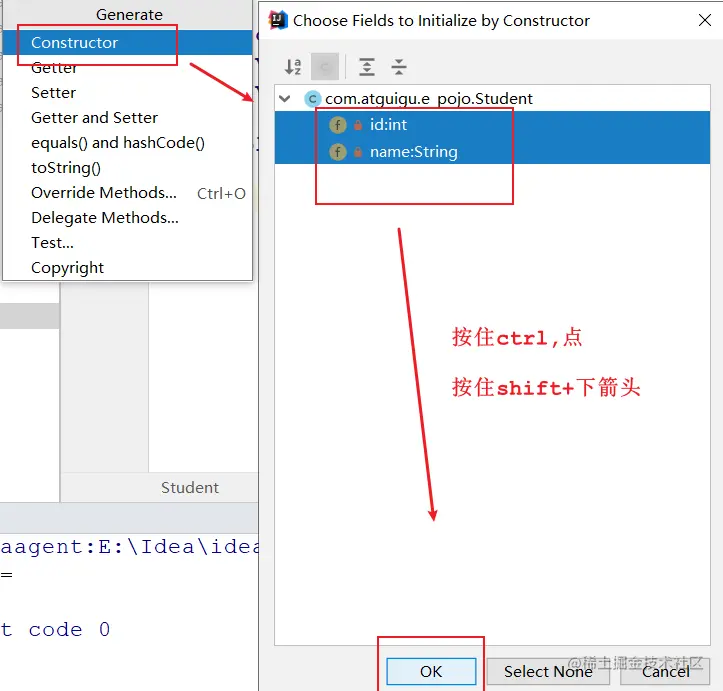Choose Copyright in the Generate menu
The height and width of the screenshot is (691, 723).
127,268
